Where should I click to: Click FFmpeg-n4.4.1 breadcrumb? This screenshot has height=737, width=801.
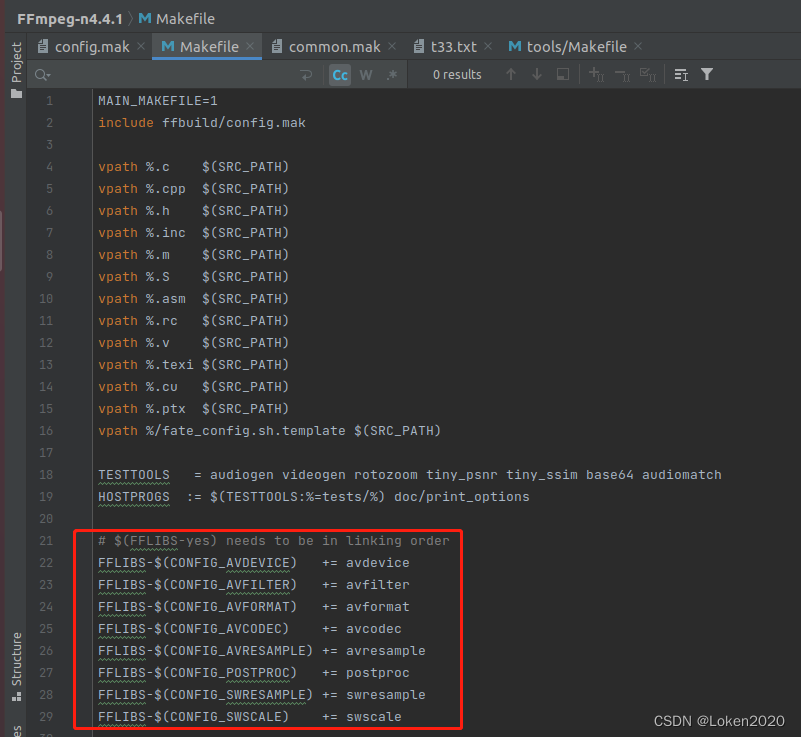pos(69,19)
